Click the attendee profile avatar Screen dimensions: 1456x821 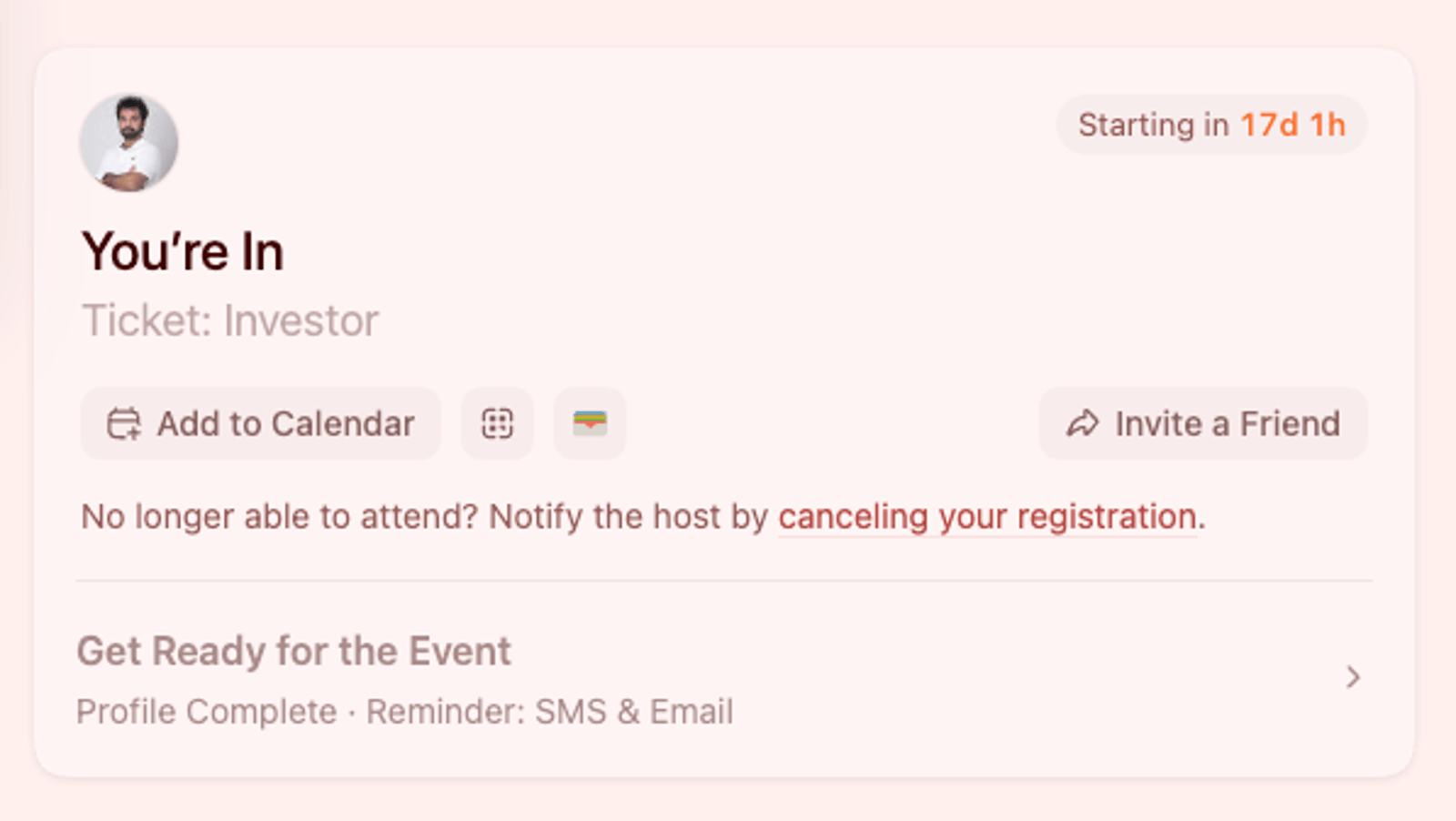pos(128,143)
